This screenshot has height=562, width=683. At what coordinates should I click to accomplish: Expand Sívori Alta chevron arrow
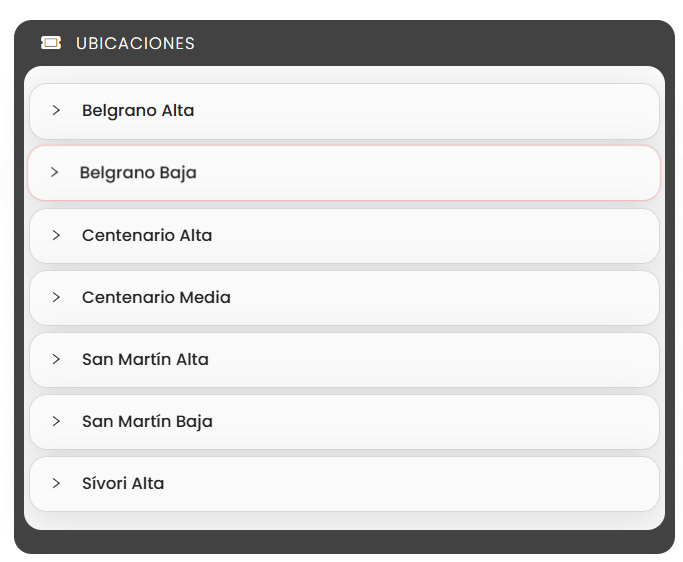(56, 483)
